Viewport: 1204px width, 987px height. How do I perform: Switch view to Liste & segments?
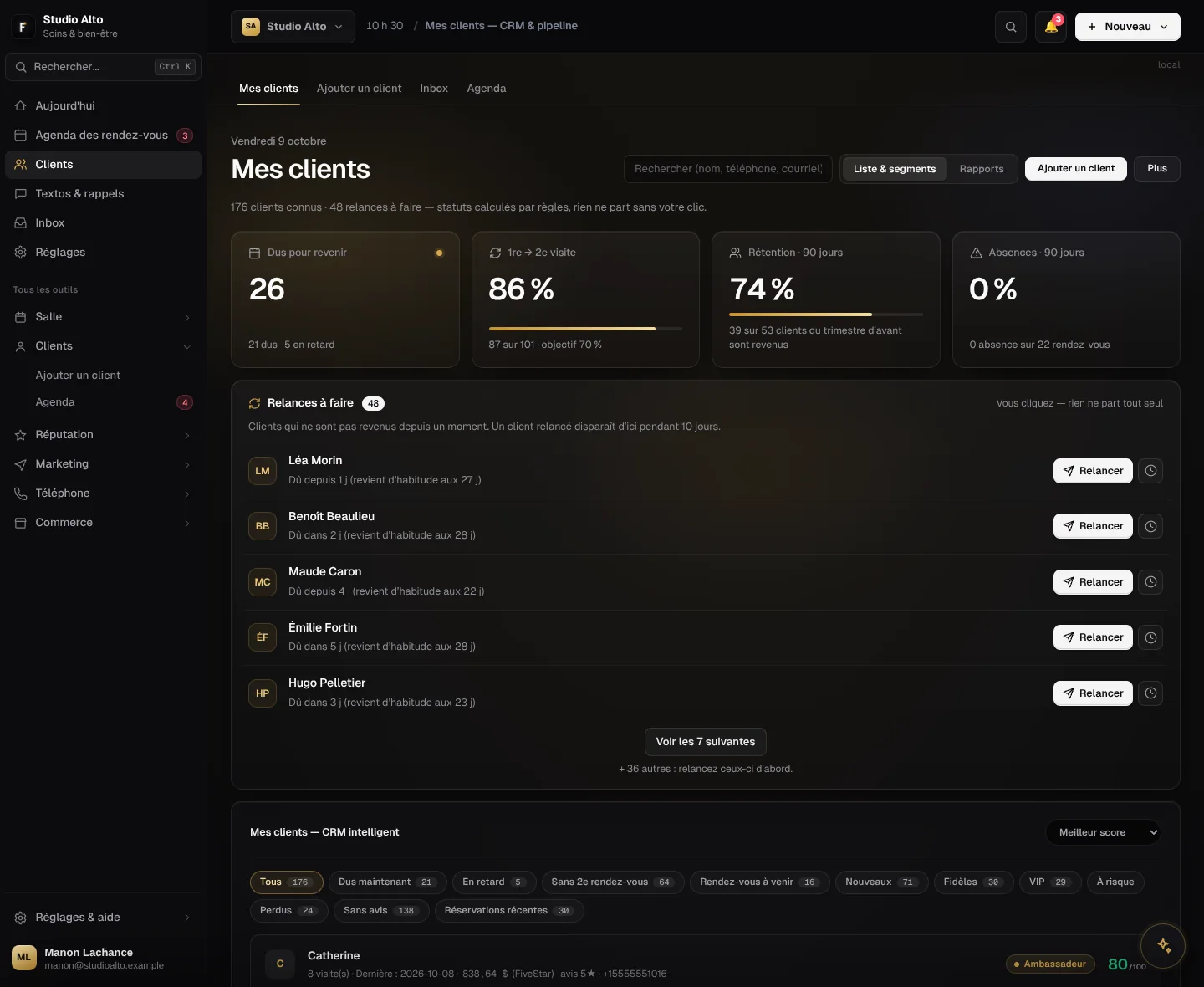point(894,169)
